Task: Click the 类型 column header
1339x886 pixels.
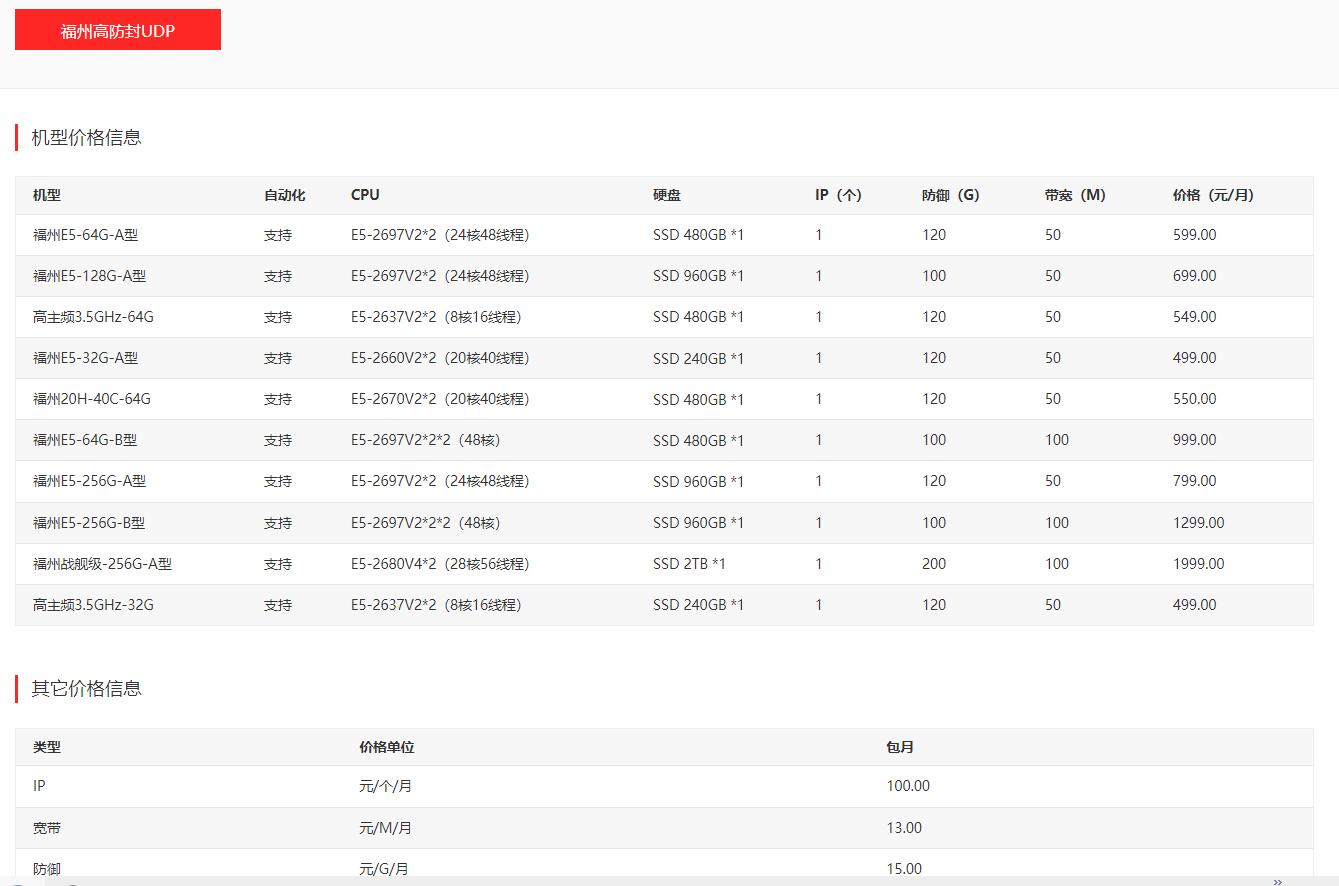Action: tap(47, 747)
